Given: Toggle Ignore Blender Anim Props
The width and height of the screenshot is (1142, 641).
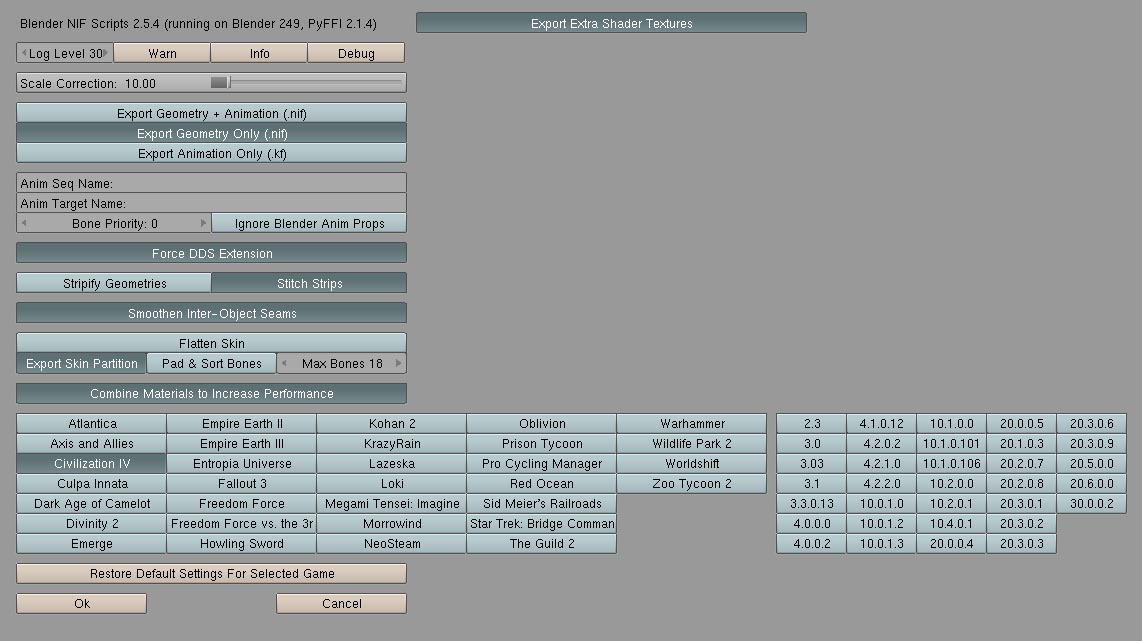Looking at the screenshot, I should coord(309,224).
